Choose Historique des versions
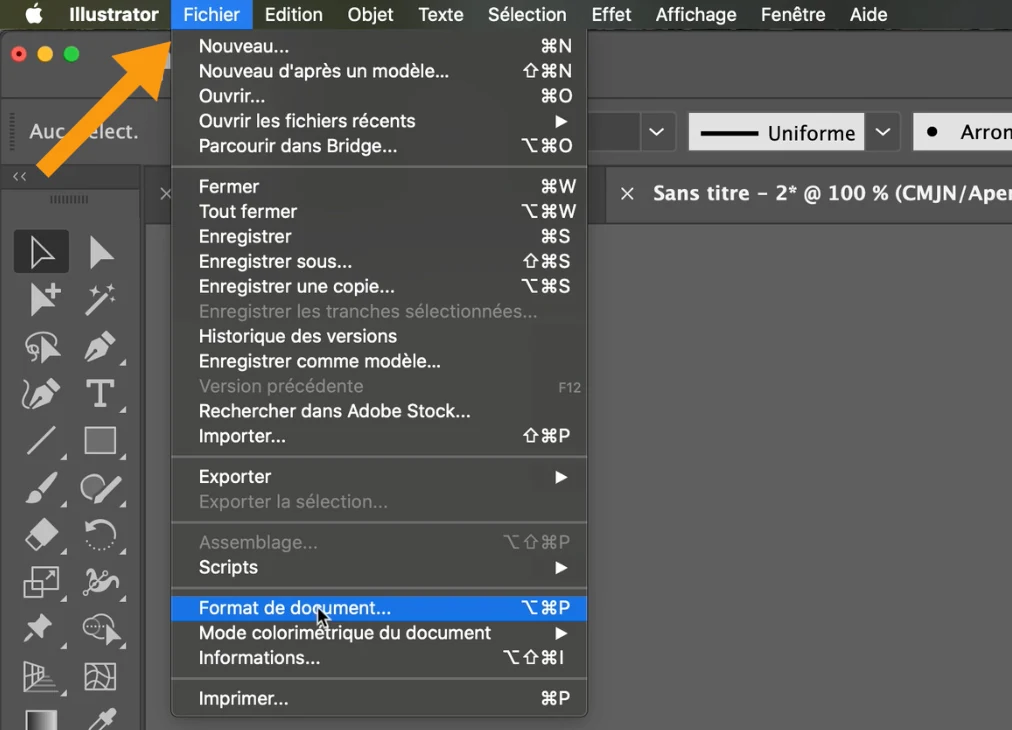The image size is (1012, 730). [x=379, y=336]
